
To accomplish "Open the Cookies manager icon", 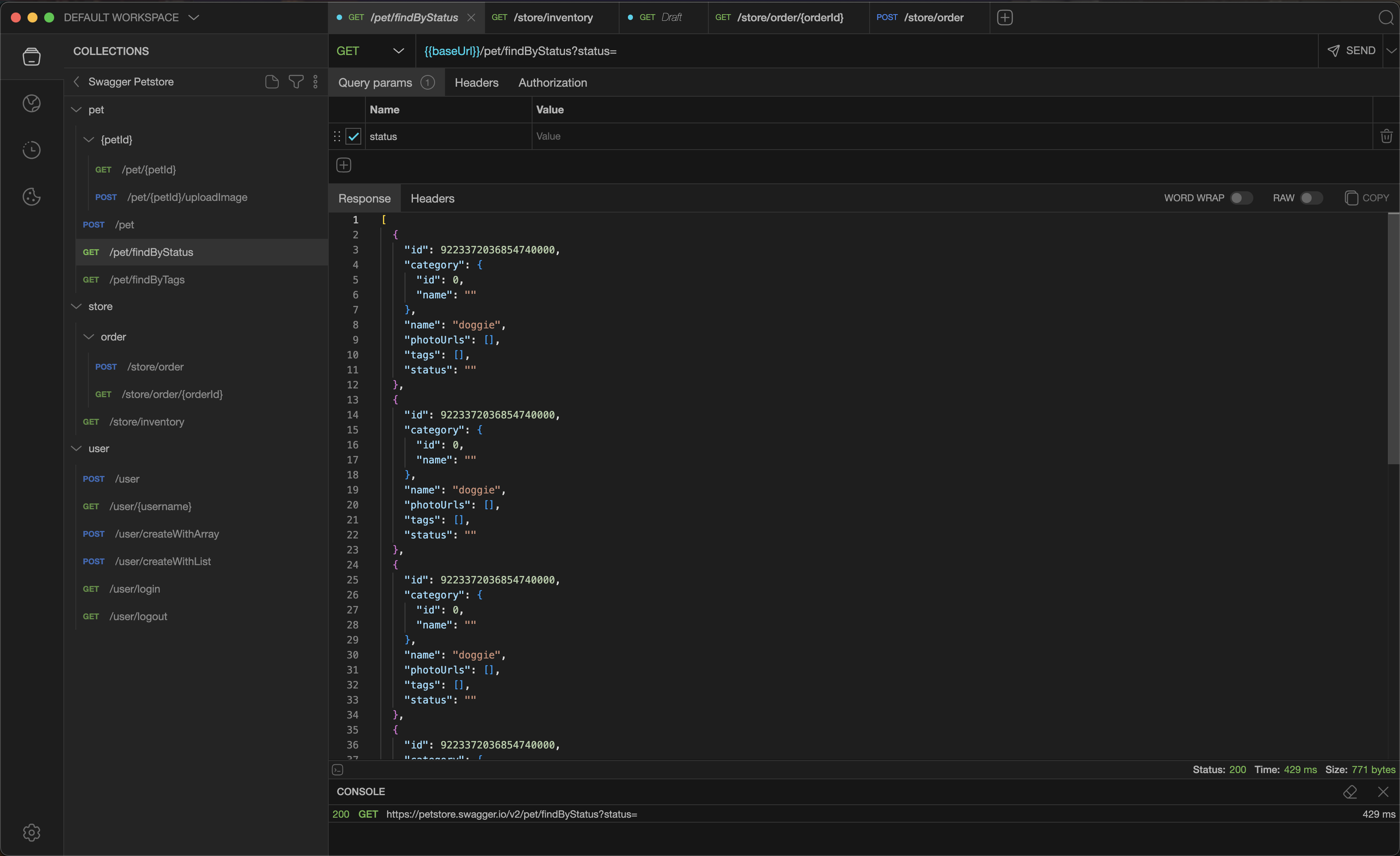I will pyautogui.click(x=31, y=197).
